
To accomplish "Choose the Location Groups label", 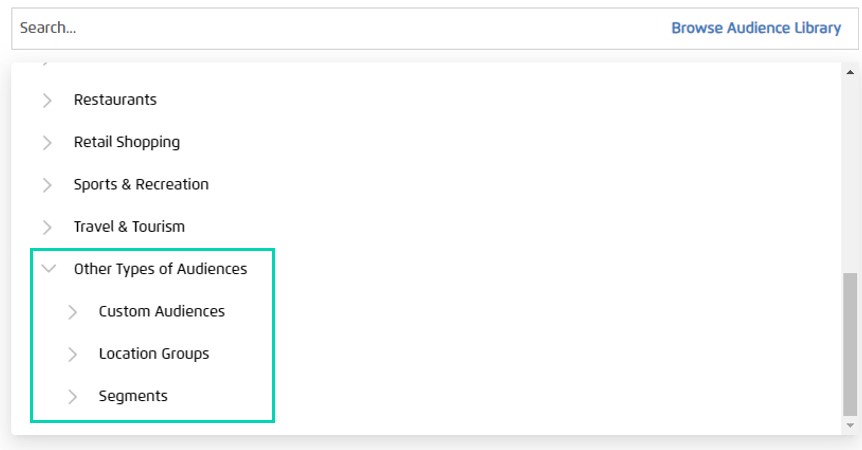I will 154,354.
